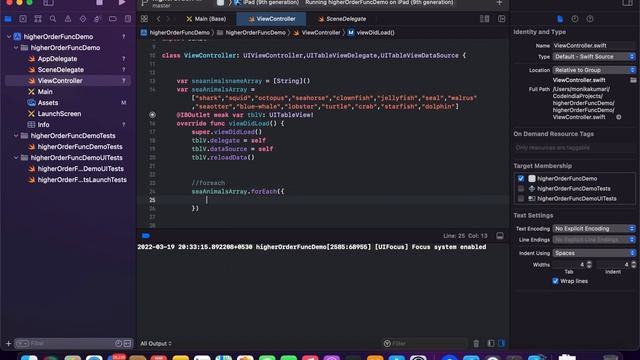Open the Indent Using Spaces dropdown
640x360 pixels.
coord(594,253)
